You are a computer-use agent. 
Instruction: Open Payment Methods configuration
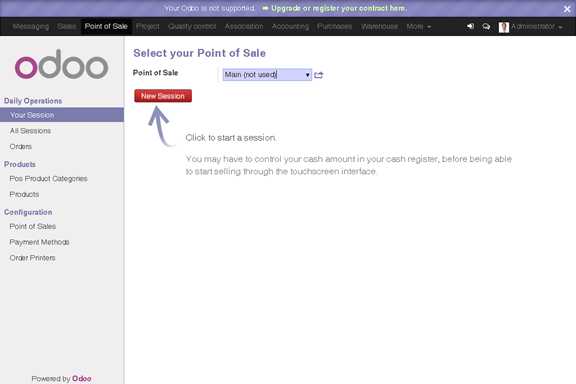tap(39, 242)
